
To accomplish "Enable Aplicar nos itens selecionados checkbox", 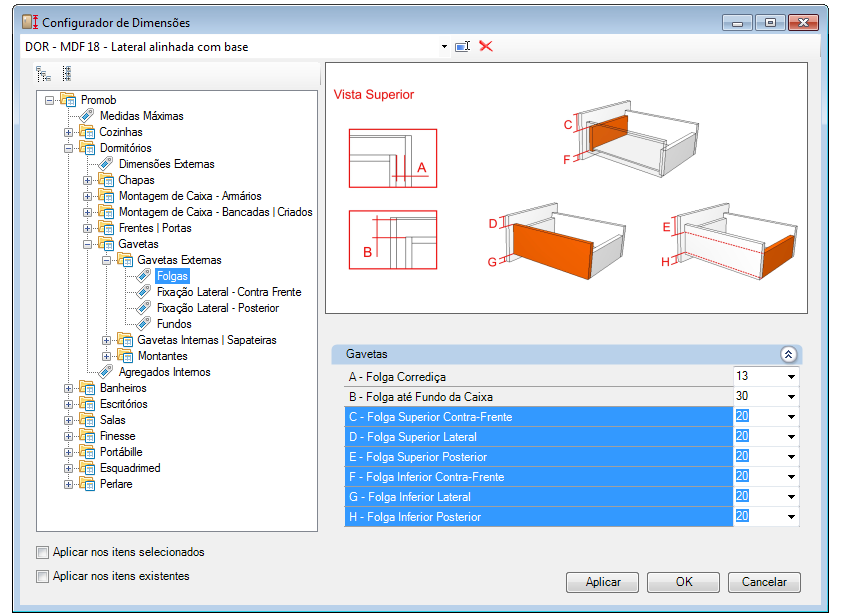I will (x=42, y=552).
